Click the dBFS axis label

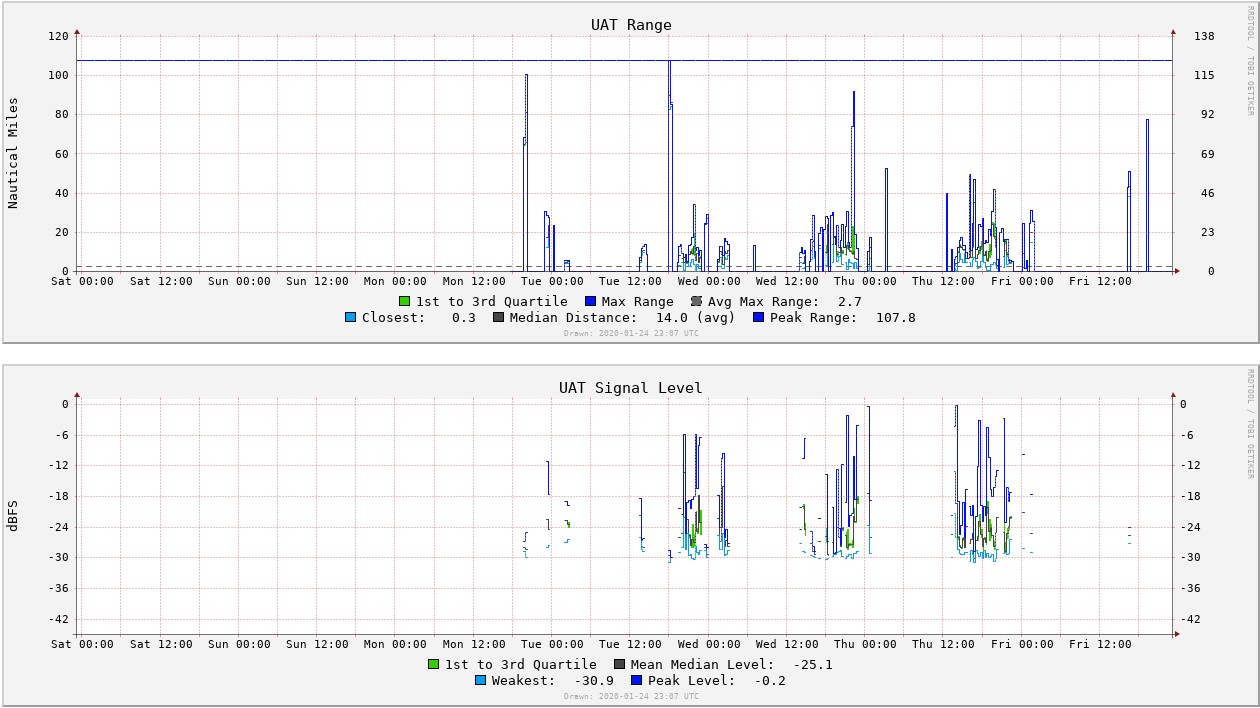pos(14,514)
